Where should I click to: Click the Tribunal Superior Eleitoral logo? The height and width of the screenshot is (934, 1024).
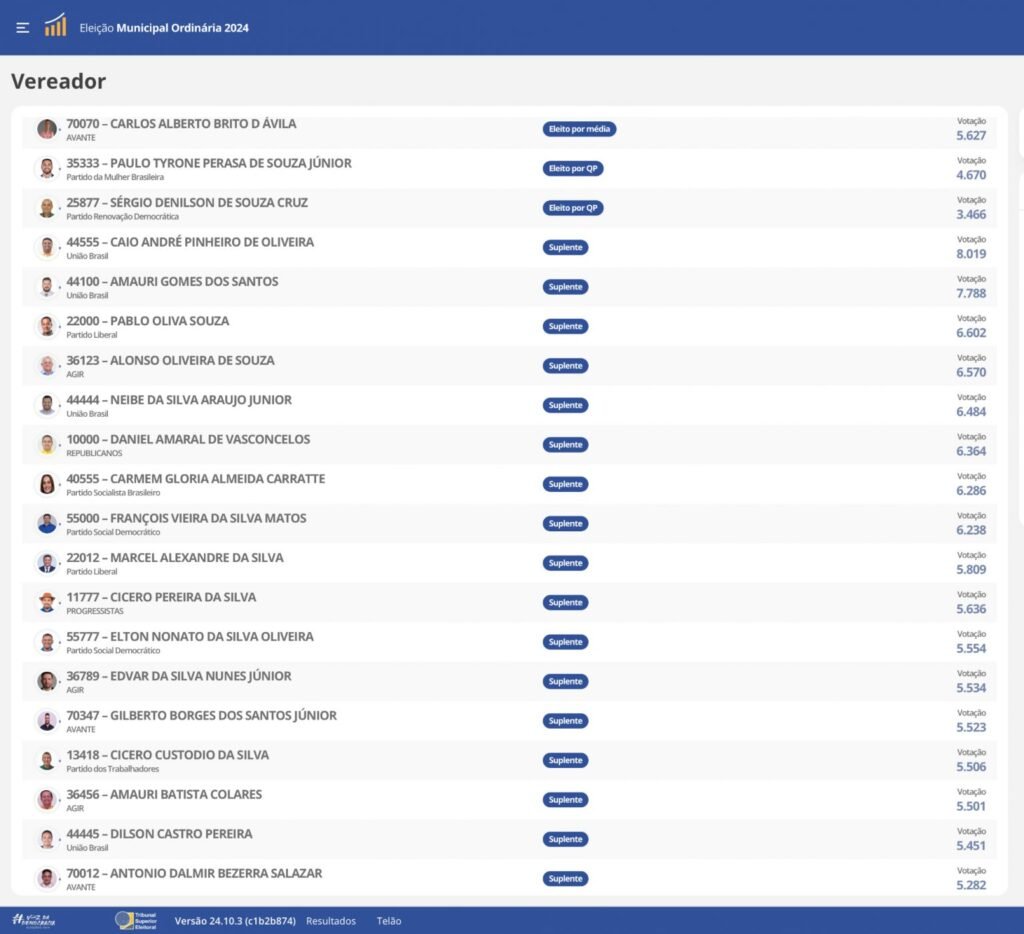(x=137, y=920)
